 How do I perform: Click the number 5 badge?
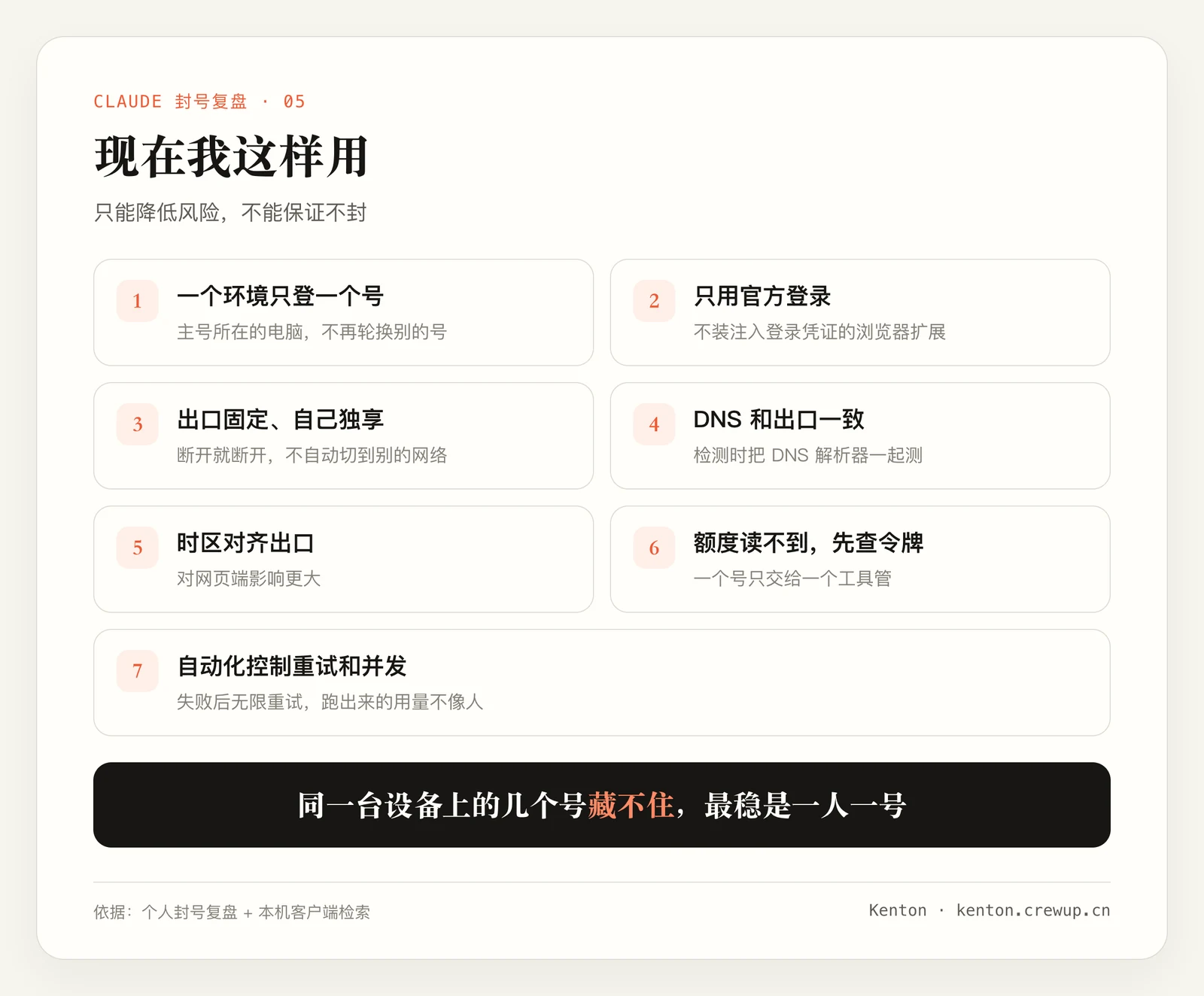[x=137, y=548]
